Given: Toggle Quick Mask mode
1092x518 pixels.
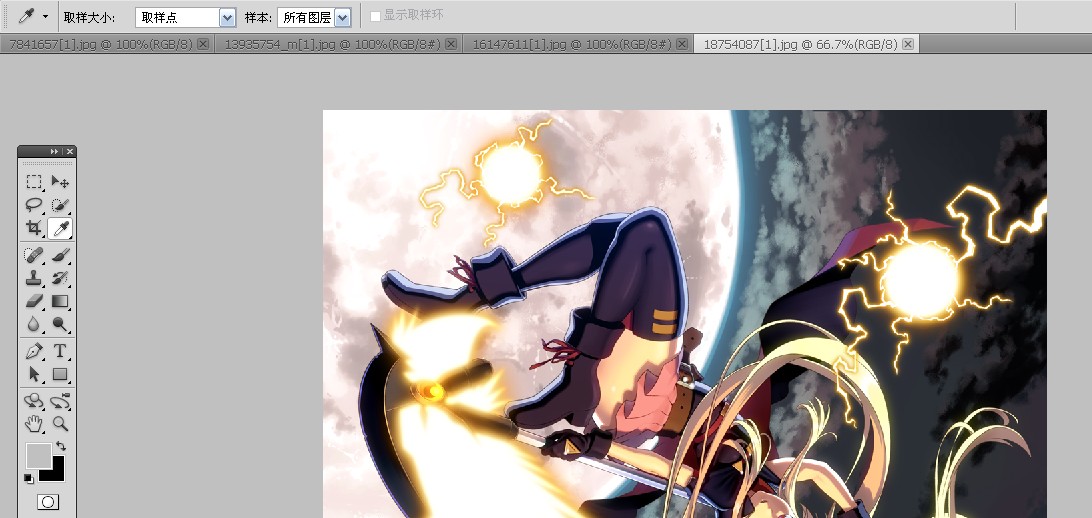Looking at the screenshot, I should [47, 501].
